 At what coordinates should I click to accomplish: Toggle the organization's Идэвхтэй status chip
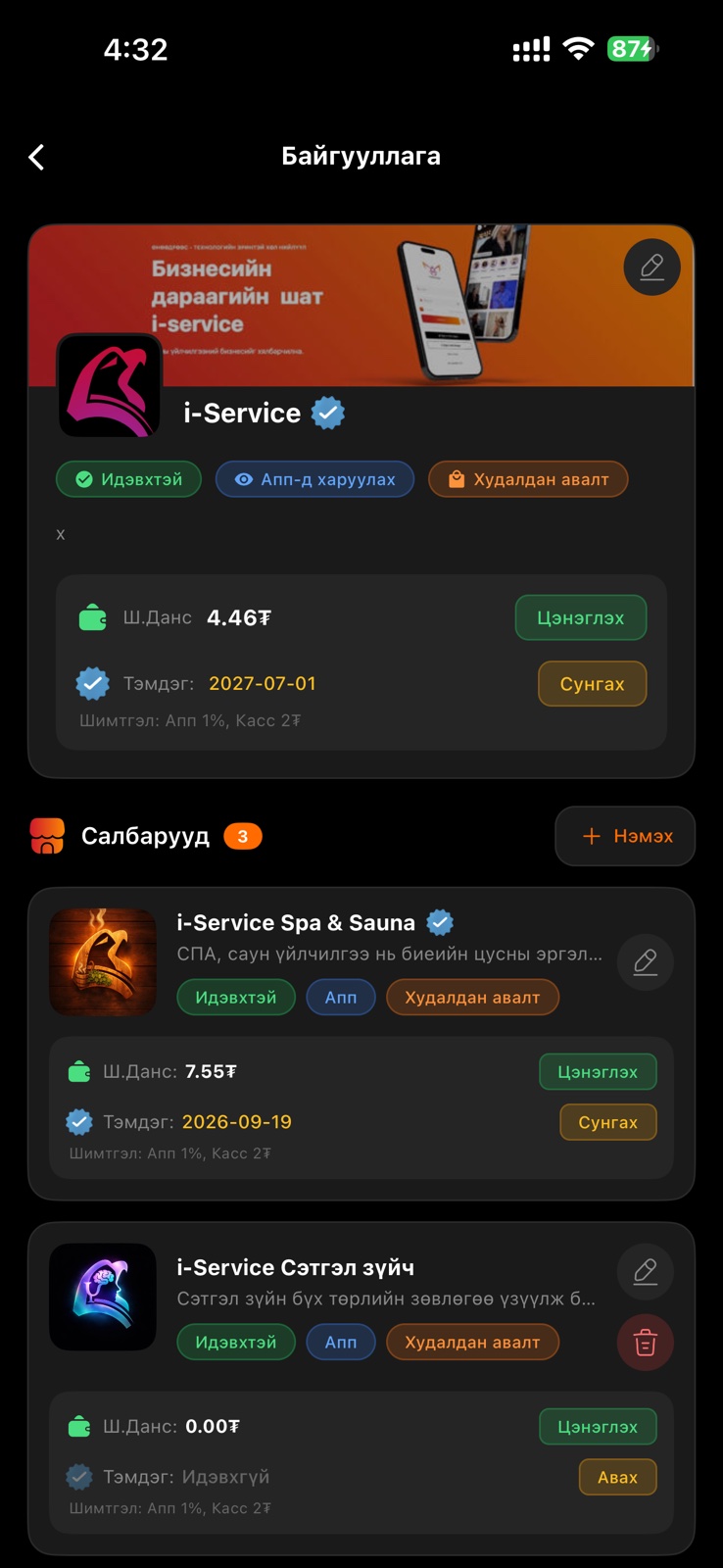tap(128, 479)
